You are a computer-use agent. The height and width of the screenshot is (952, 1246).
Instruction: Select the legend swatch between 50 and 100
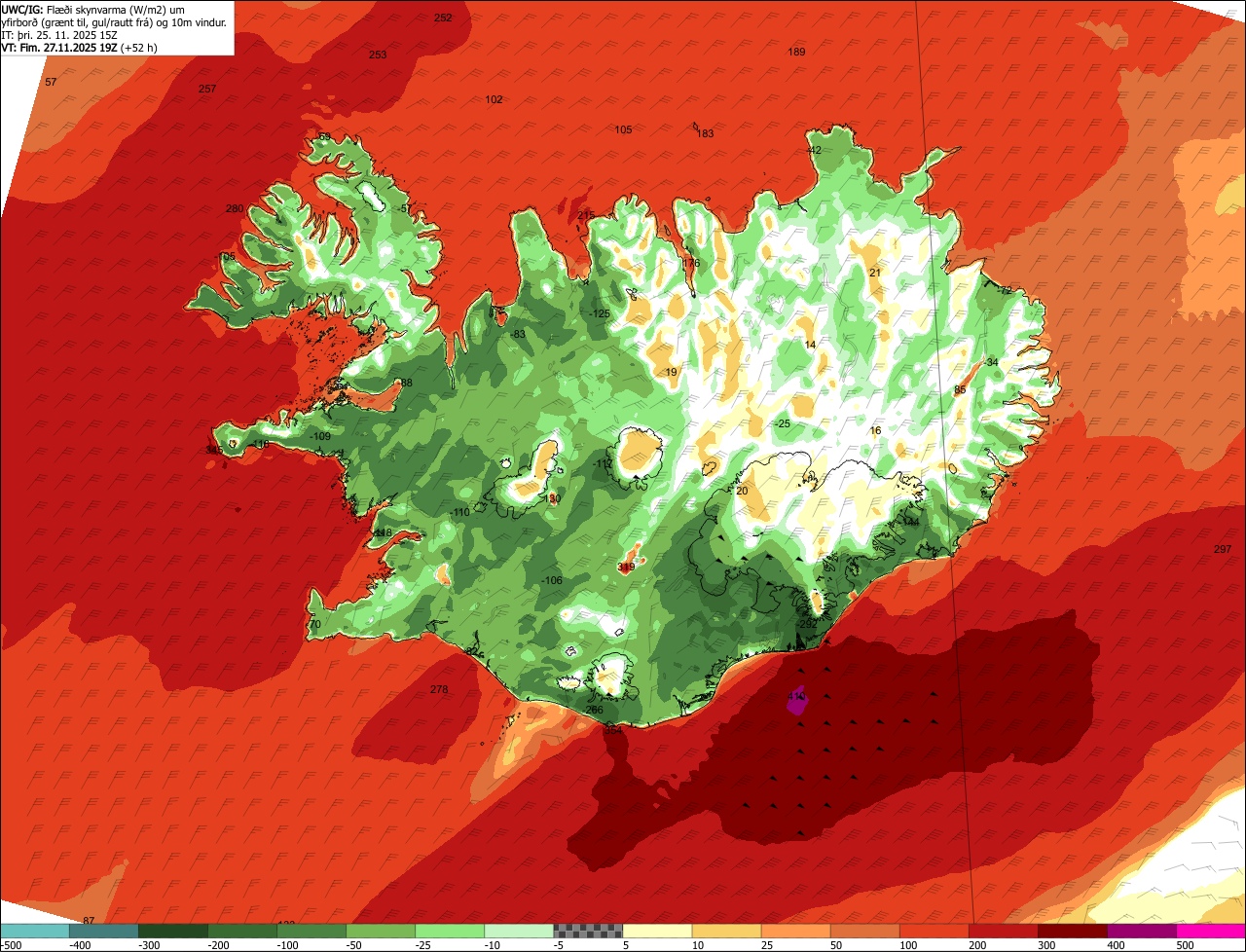tap(864, 931)
